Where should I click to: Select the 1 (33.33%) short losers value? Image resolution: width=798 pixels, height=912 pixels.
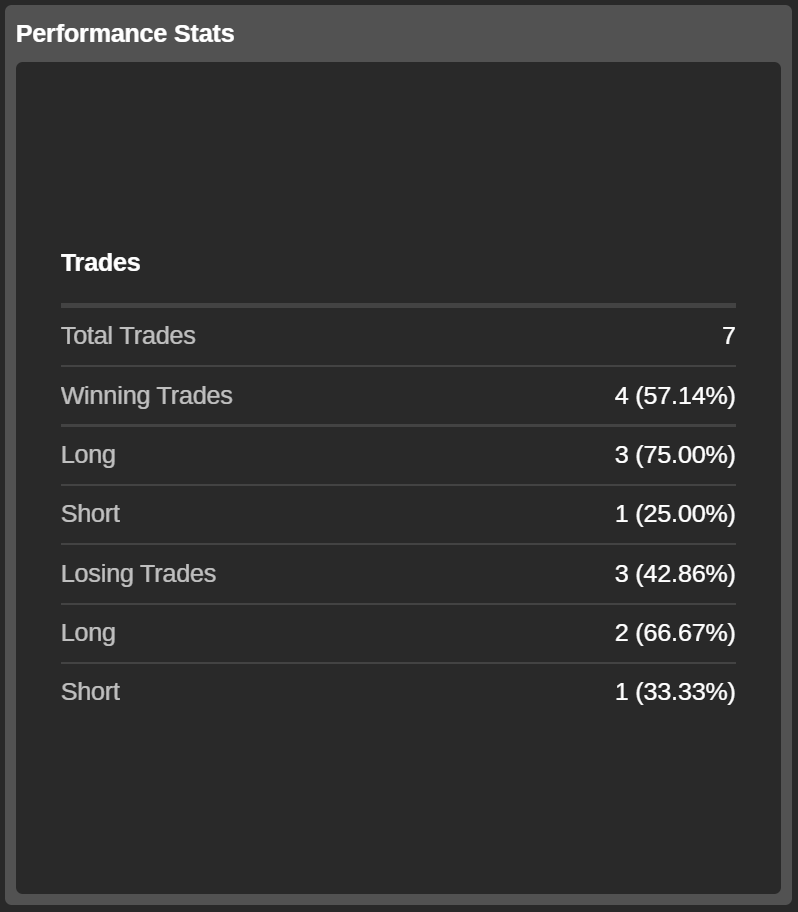[x=674, y=692]
